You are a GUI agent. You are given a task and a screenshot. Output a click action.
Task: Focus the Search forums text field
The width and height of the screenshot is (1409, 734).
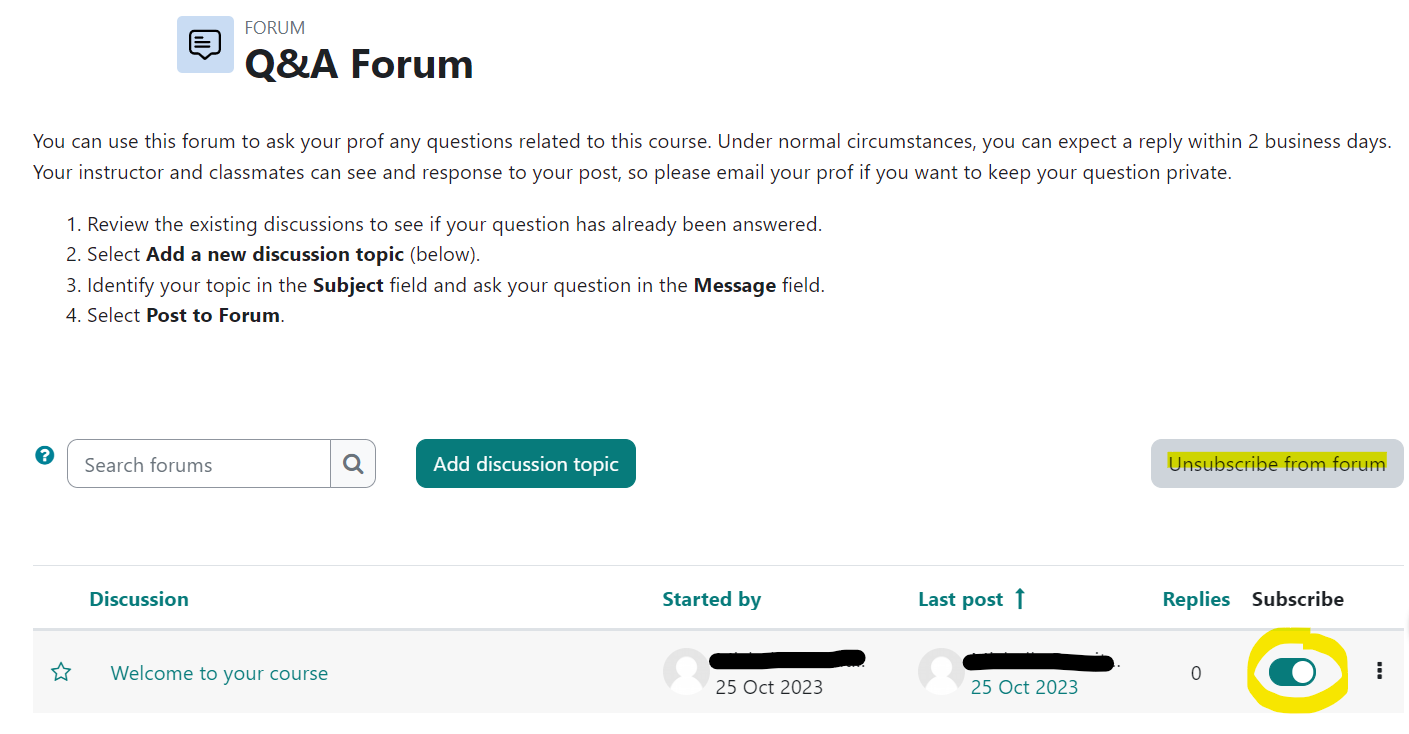tap(199, 464)
